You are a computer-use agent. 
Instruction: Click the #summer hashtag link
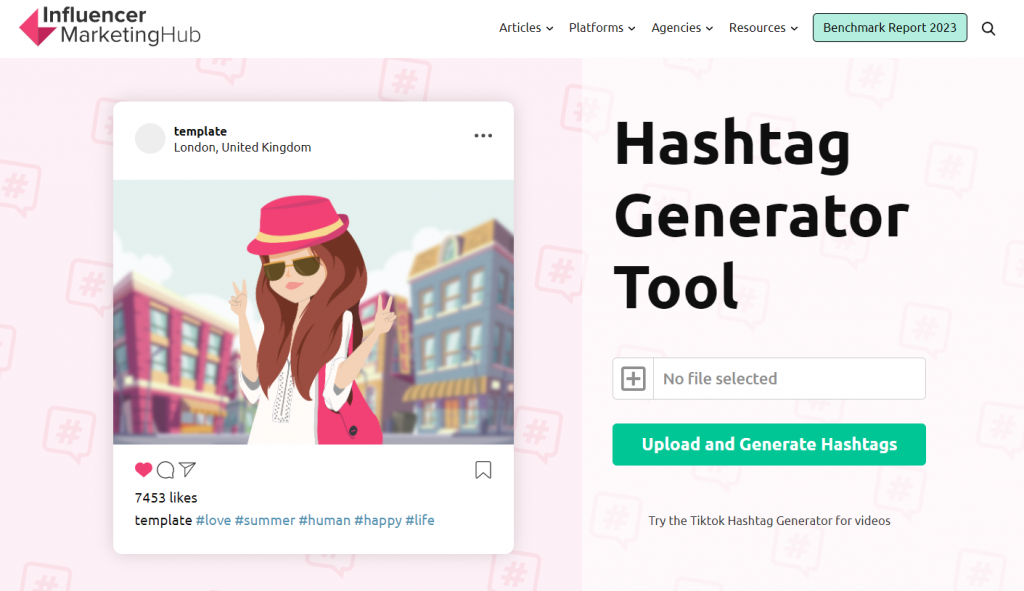[x=265, y=520]
